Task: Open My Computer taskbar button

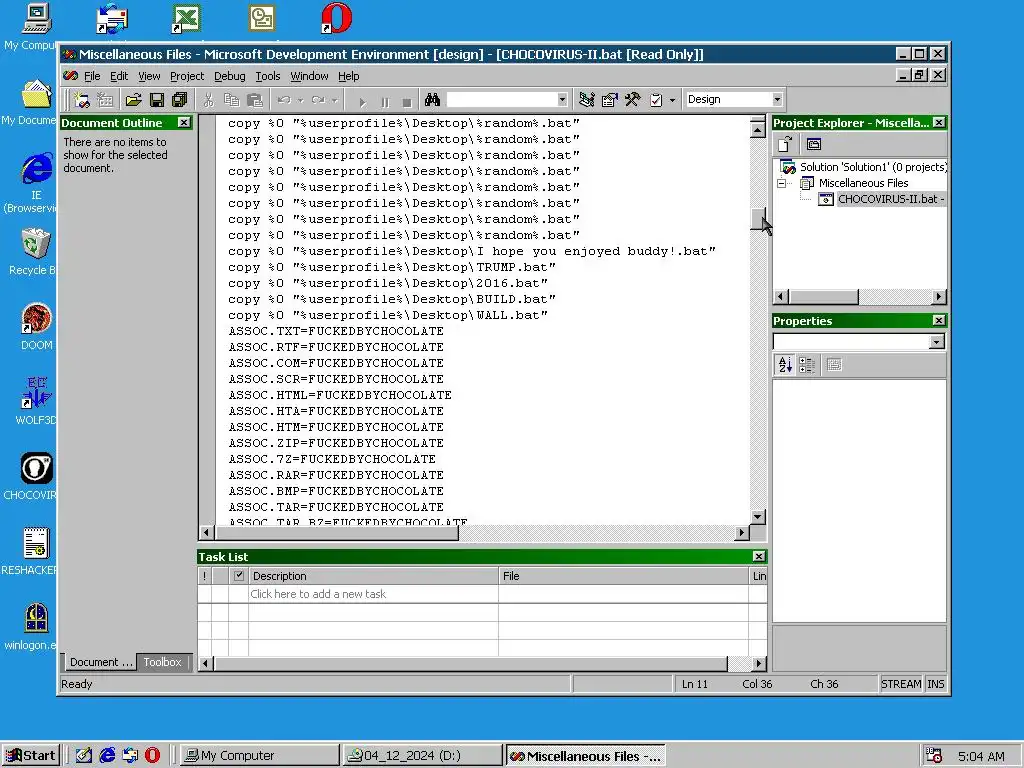Action: [259, 756]
